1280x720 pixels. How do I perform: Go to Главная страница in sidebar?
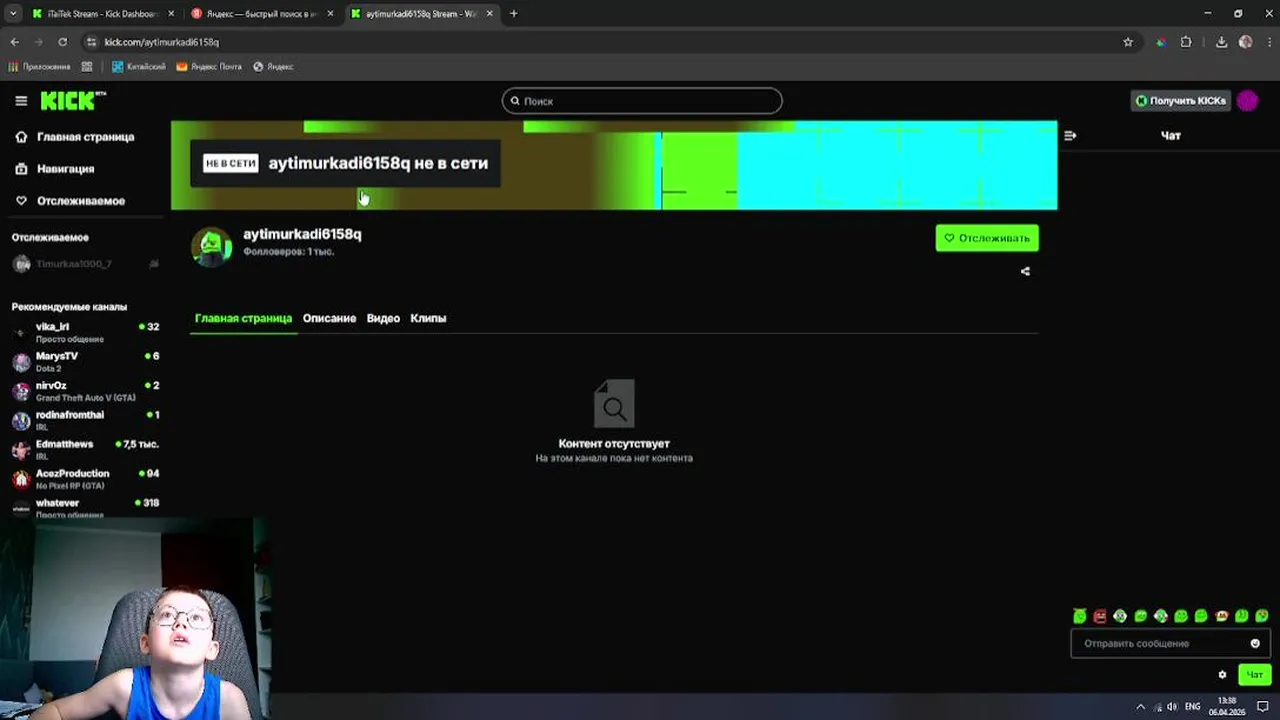(x=75, y=137)
